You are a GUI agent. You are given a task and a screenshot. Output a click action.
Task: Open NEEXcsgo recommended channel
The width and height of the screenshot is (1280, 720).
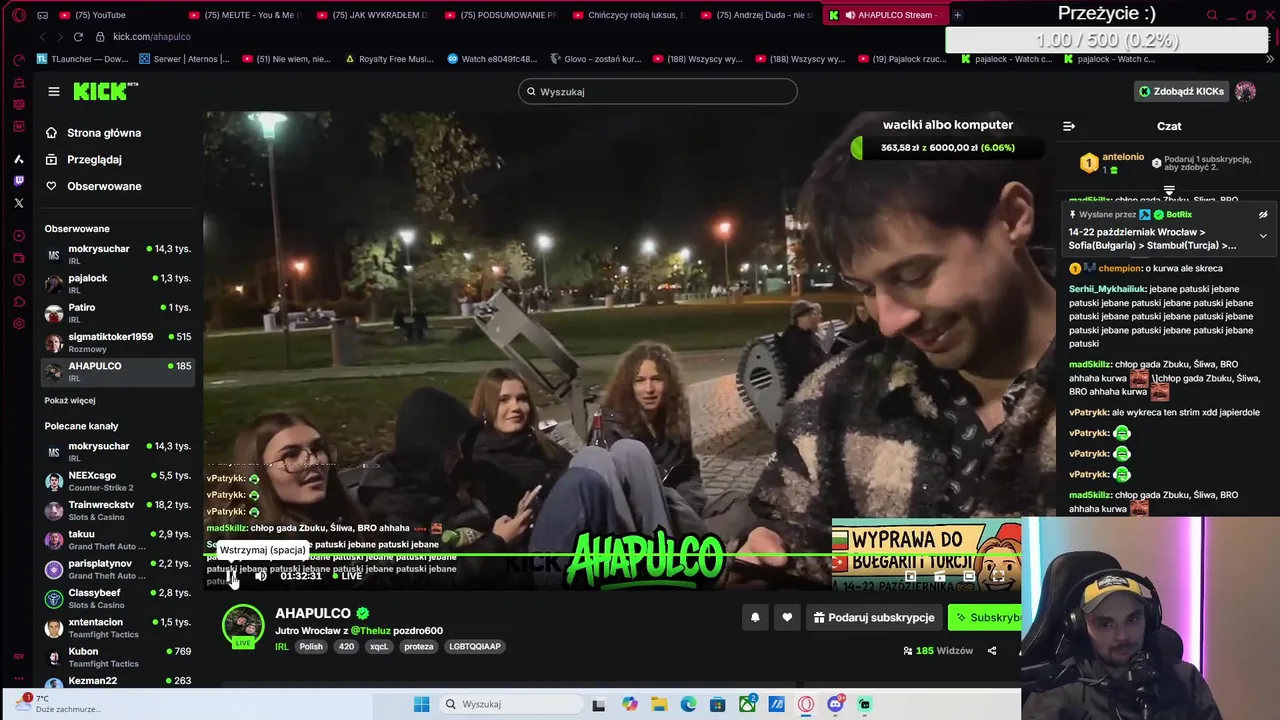118,481
